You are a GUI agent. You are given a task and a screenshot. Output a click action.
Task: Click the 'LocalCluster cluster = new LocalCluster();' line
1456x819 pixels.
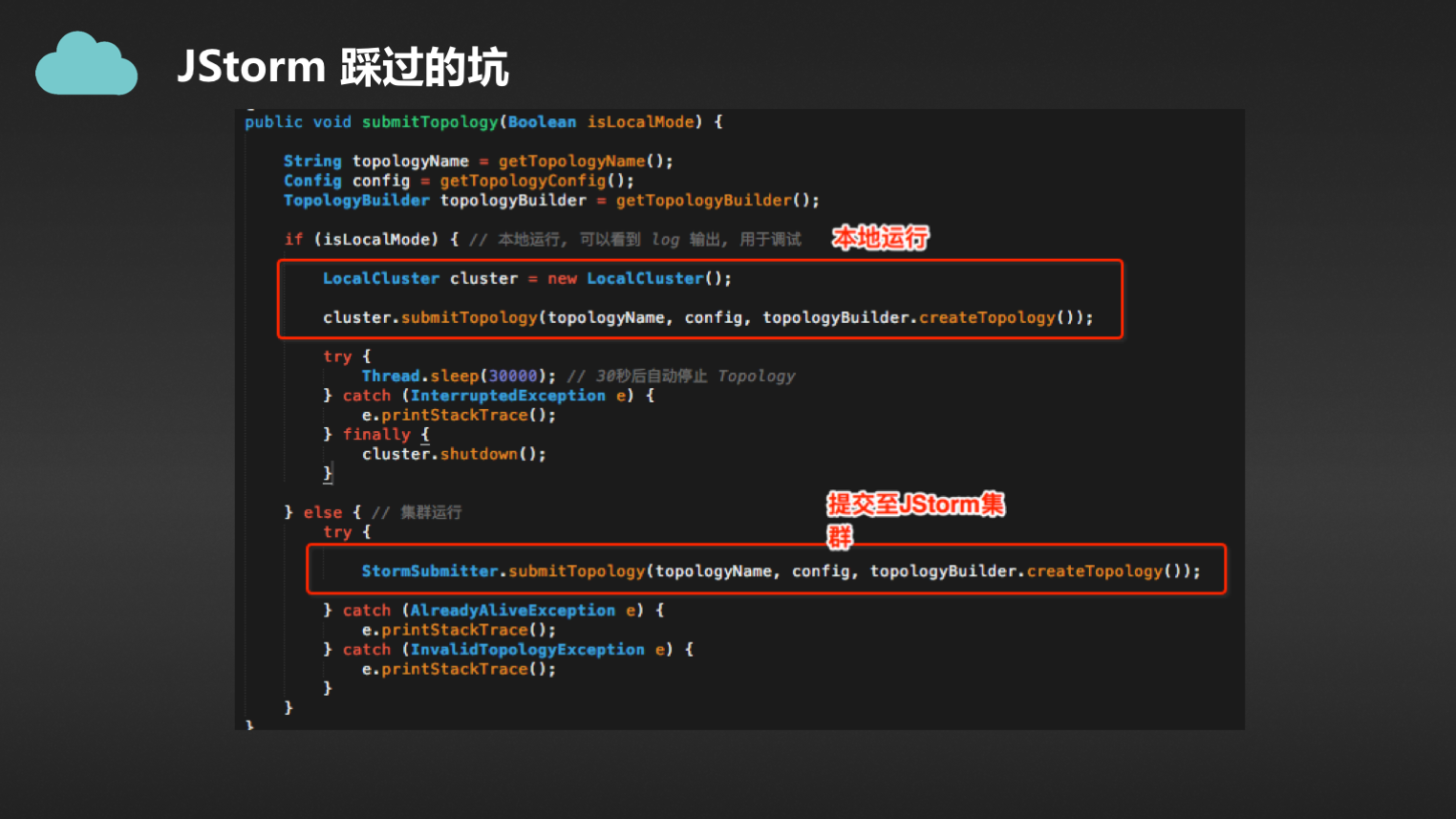(x=527, y=279)
